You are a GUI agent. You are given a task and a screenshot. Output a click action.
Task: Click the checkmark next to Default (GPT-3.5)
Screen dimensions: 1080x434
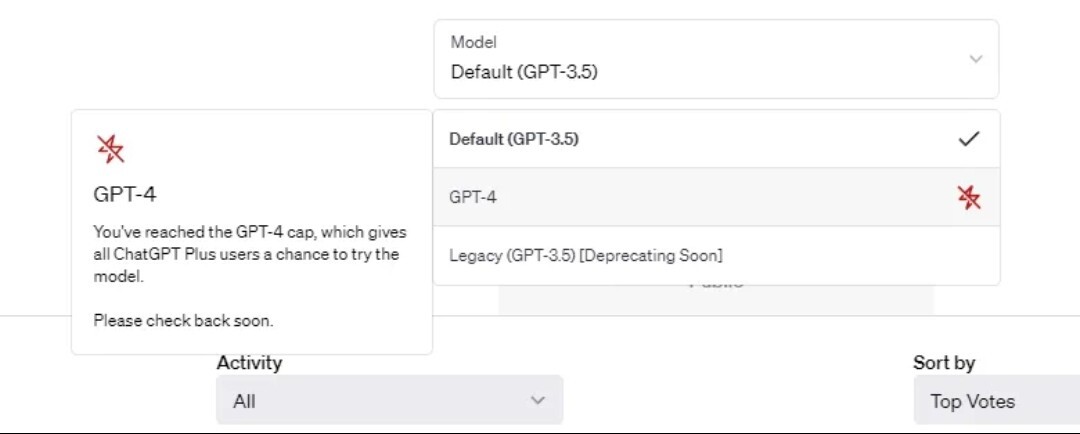(x=968, y=139)
